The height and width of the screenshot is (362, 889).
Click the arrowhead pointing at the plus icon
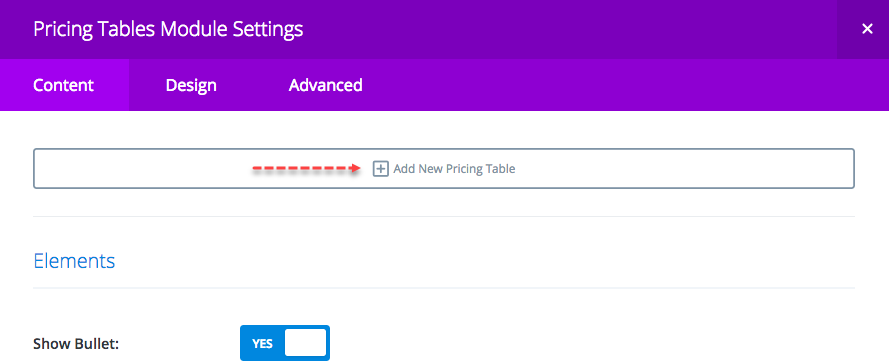(355, 169)
